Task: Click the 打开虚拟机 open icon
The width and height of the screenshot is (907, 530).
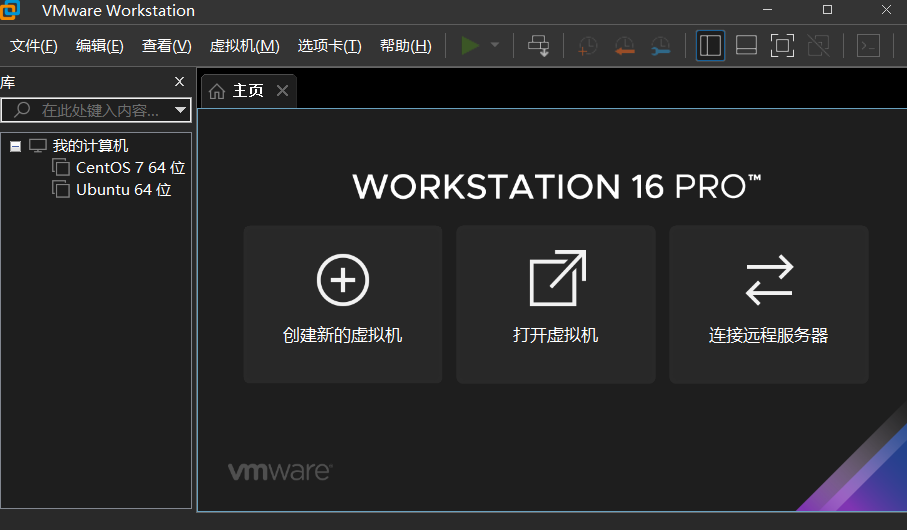Action: [558, 278]
